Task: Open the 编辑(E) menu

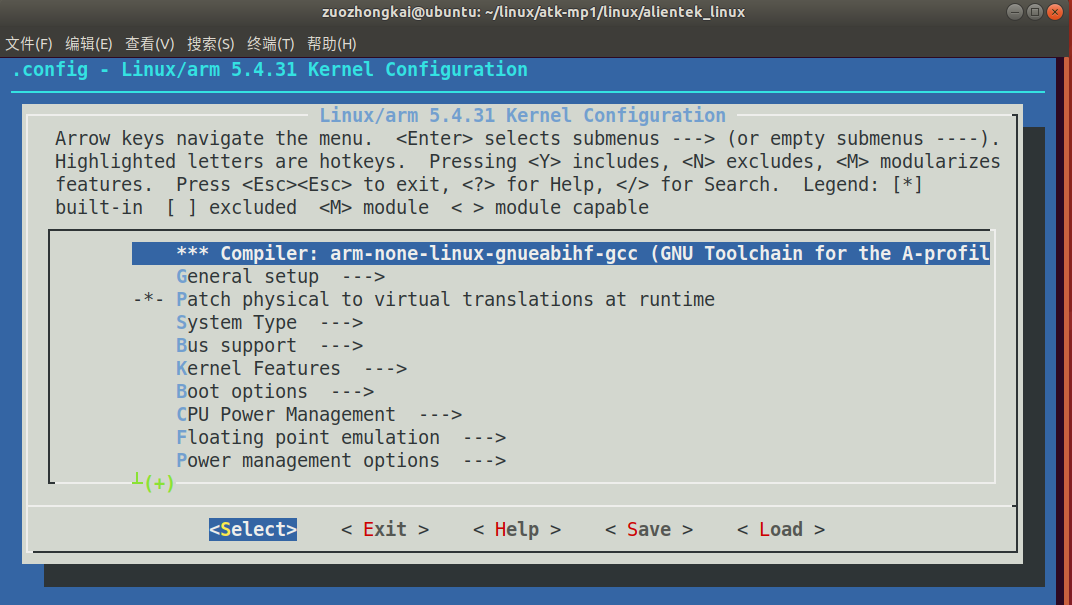Action: point(89,44)
